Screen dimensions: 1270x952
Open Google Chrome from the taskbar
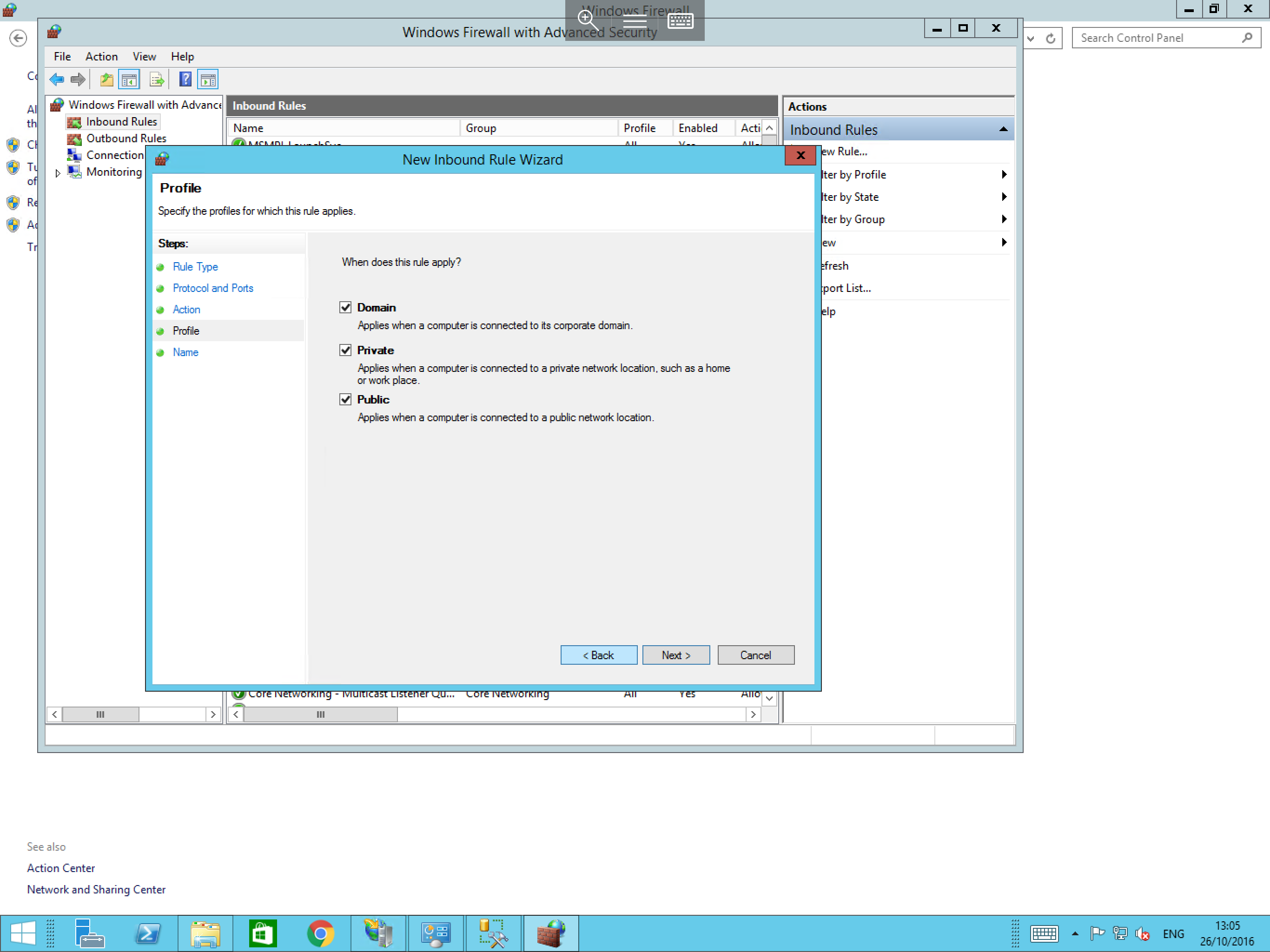tap(320, 933)
